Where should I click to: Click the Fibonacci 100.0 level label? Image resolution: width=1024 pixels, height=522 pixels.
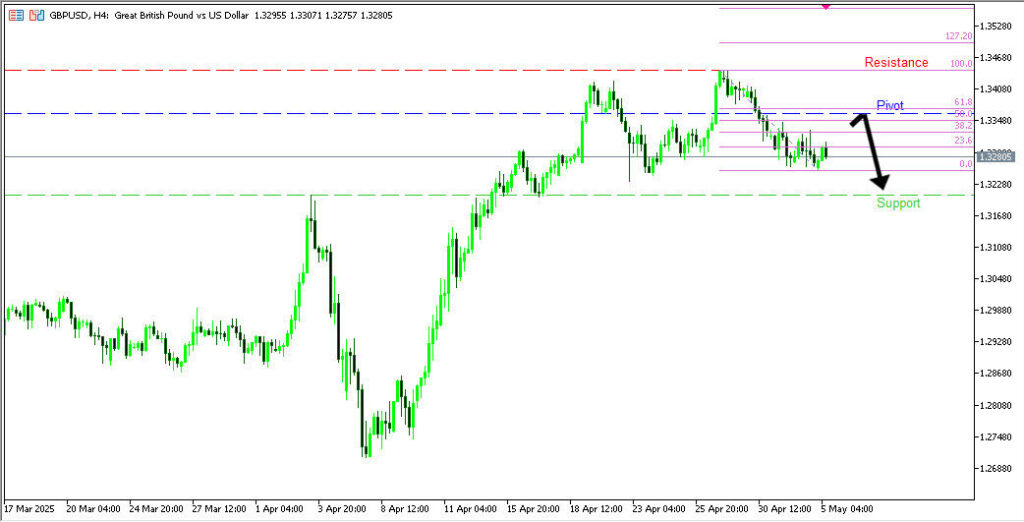tap(961, 64)
